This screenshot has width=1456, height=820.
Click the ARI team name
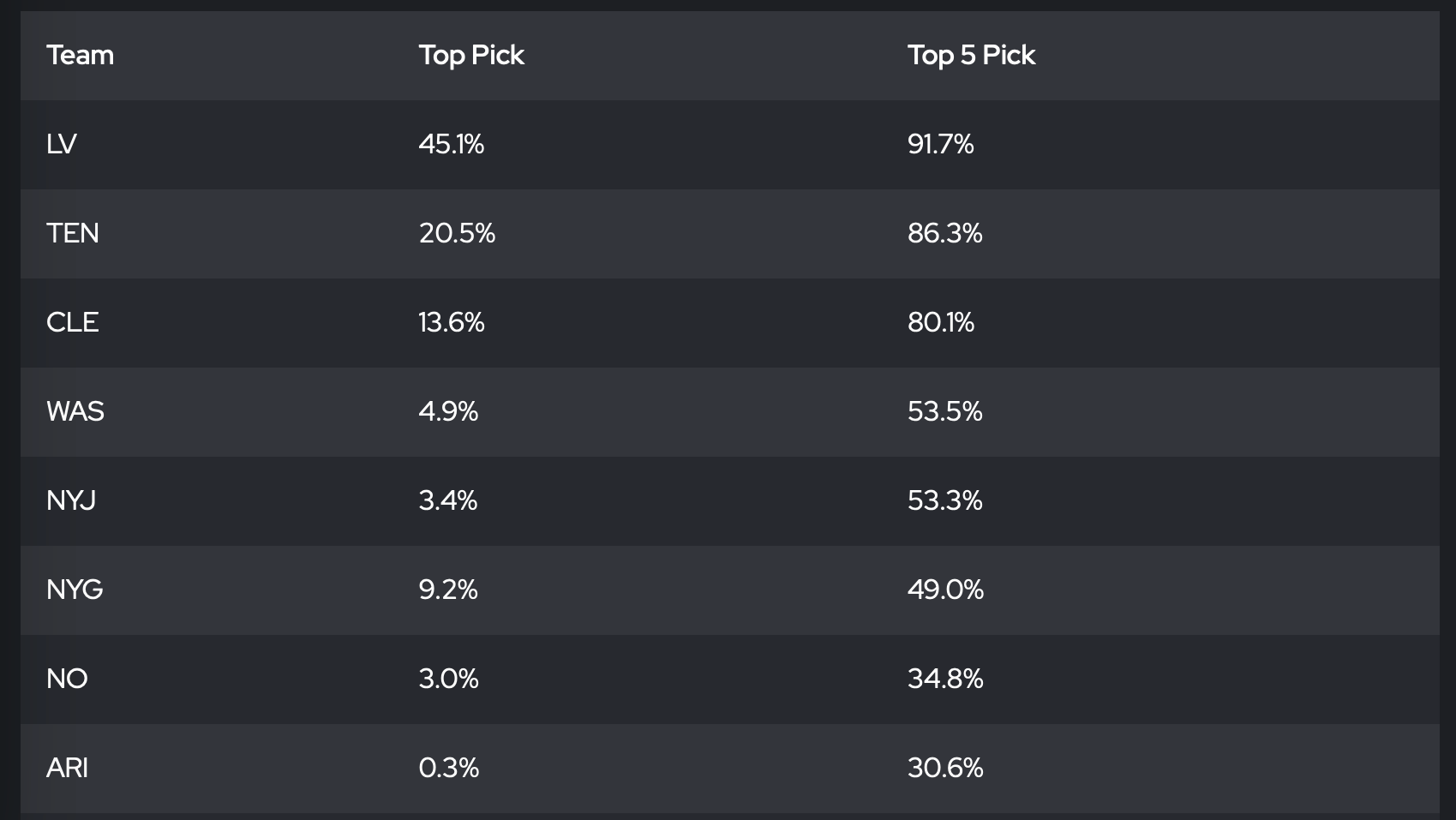coord(67,768)
